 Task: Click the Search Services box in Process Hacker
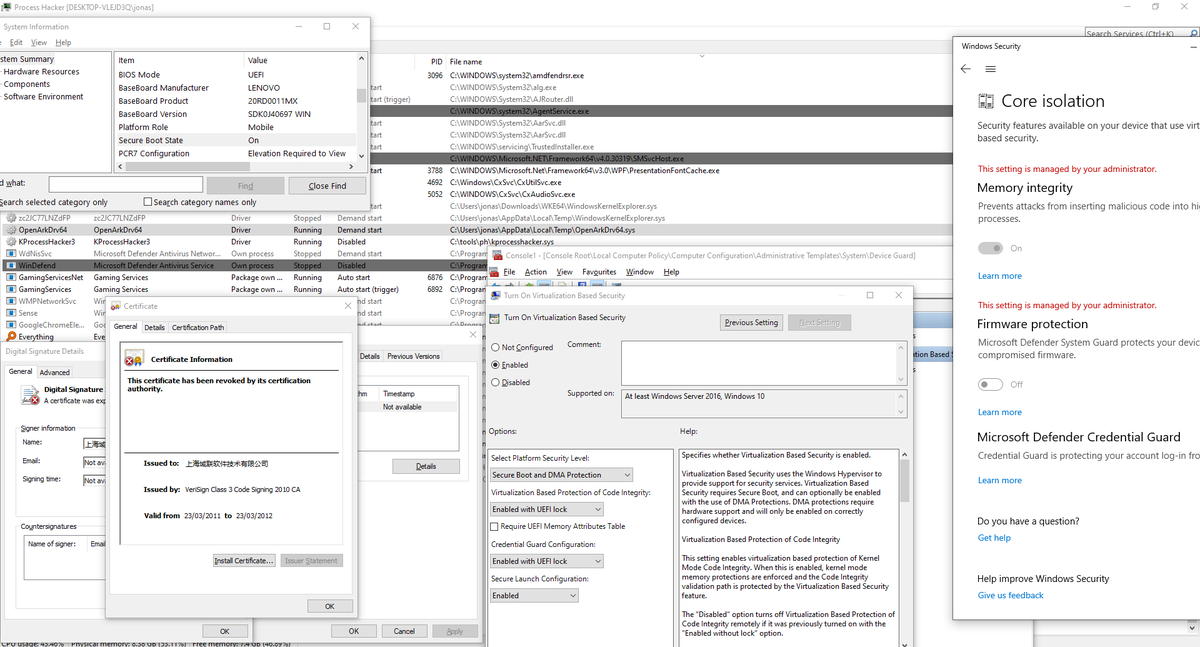[1142, 34]
